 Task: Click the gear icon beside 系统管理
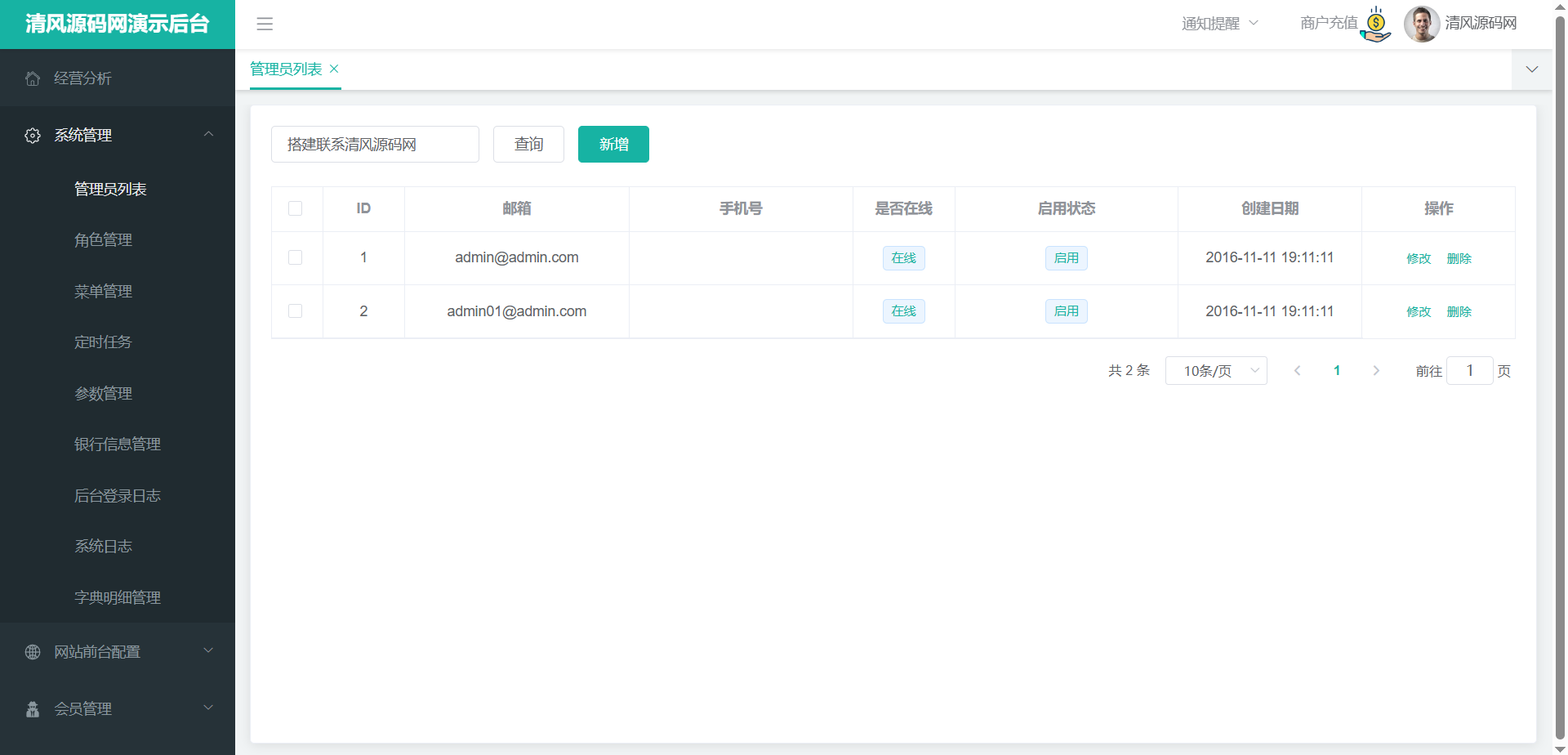(33, 136)
